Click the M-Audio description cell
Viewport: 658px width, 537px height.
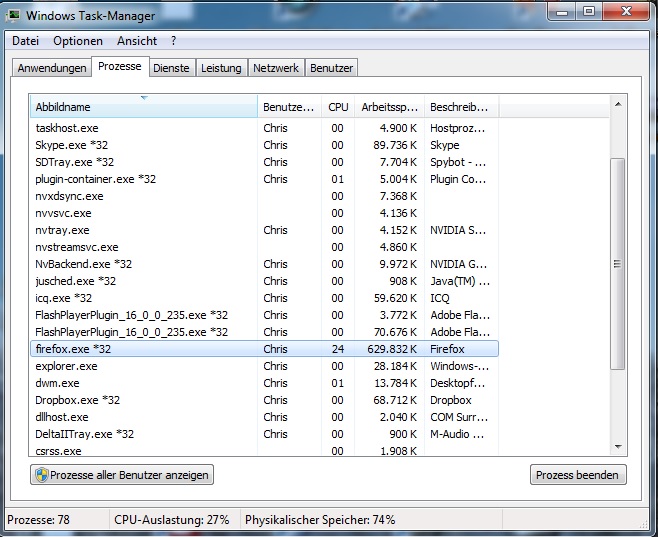click(457, 434)
